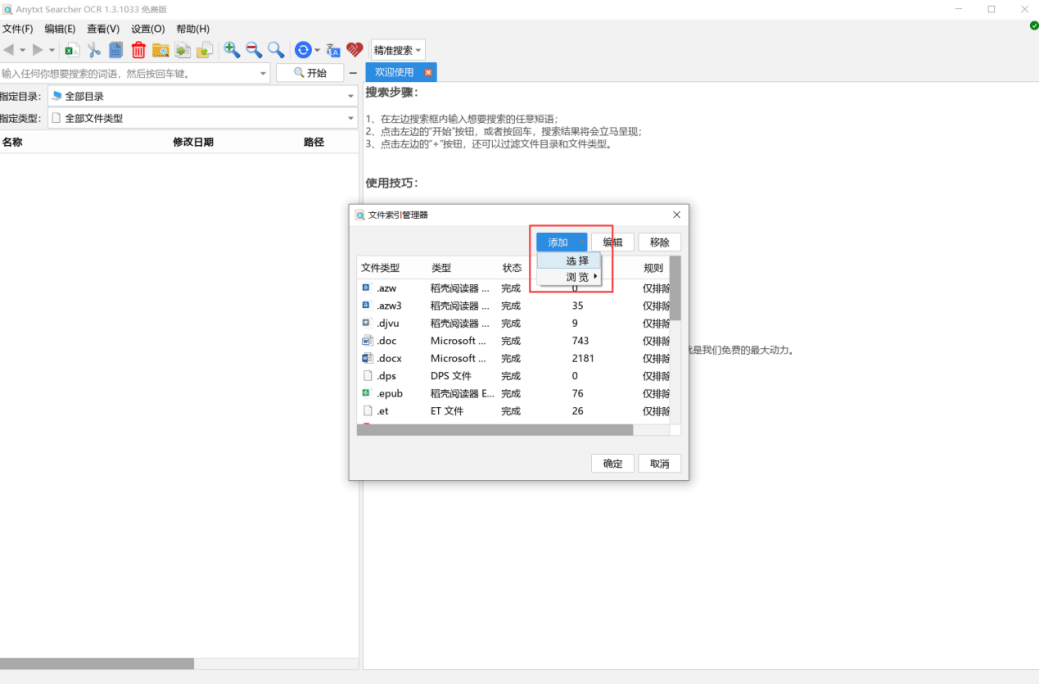Click the 状态 column header in dialog
This screenshot has width=1039, height=684.
(x=512, y=268)
